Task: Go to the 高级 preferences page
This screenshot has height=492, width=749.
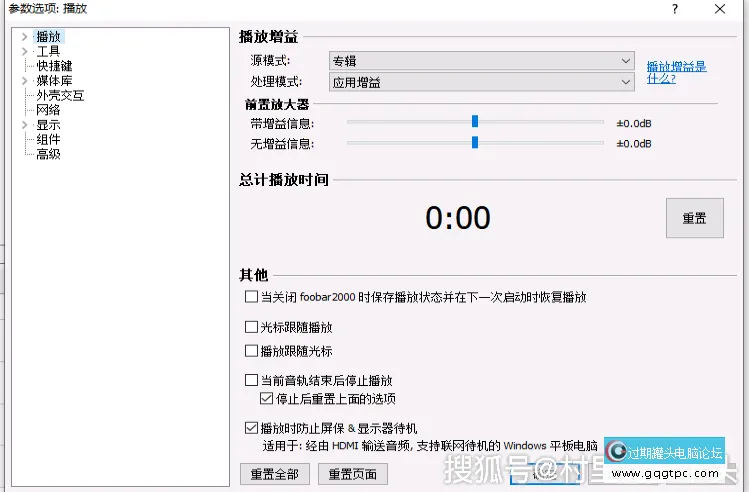Action: pos(48,154)
